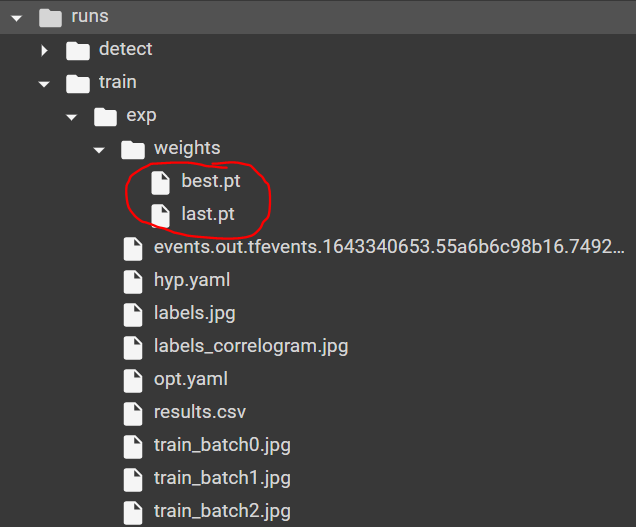Expand the detect folder arrow
Viewport: 636px width, 527px height.
pos(44,50)
